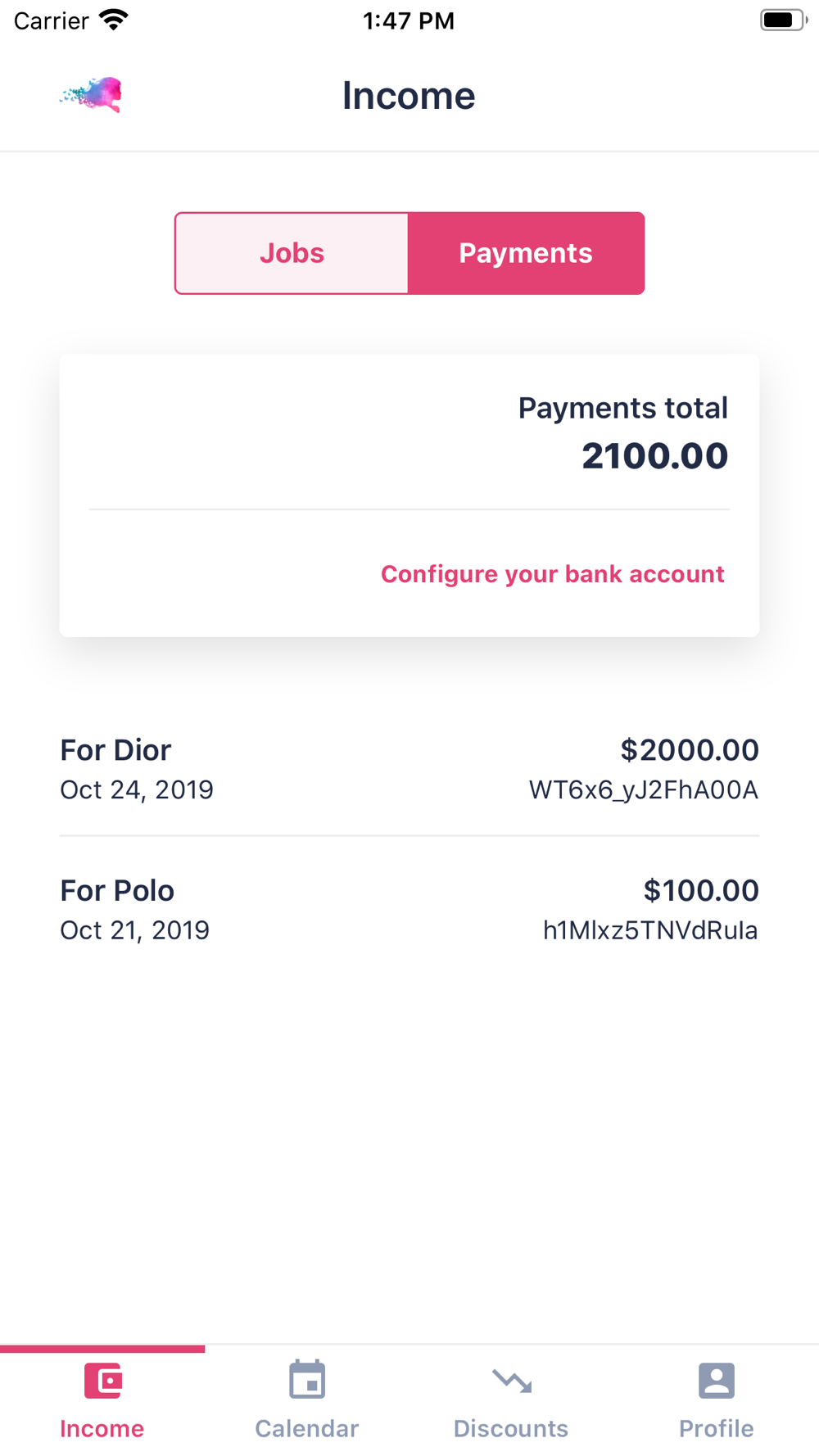Open the Calendar icon in tab bar
819x1456 pixels.
[307, 1381]
